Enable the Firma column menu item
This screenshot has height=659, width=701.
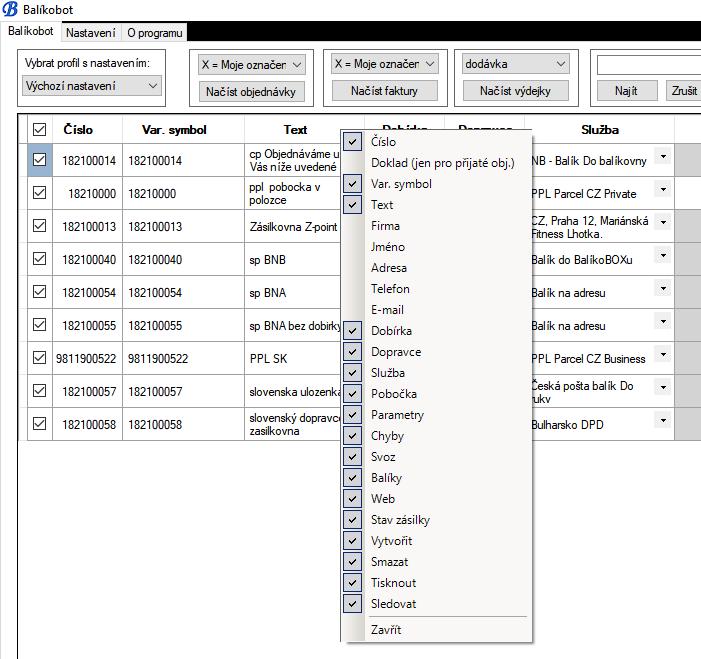point(437,226)
